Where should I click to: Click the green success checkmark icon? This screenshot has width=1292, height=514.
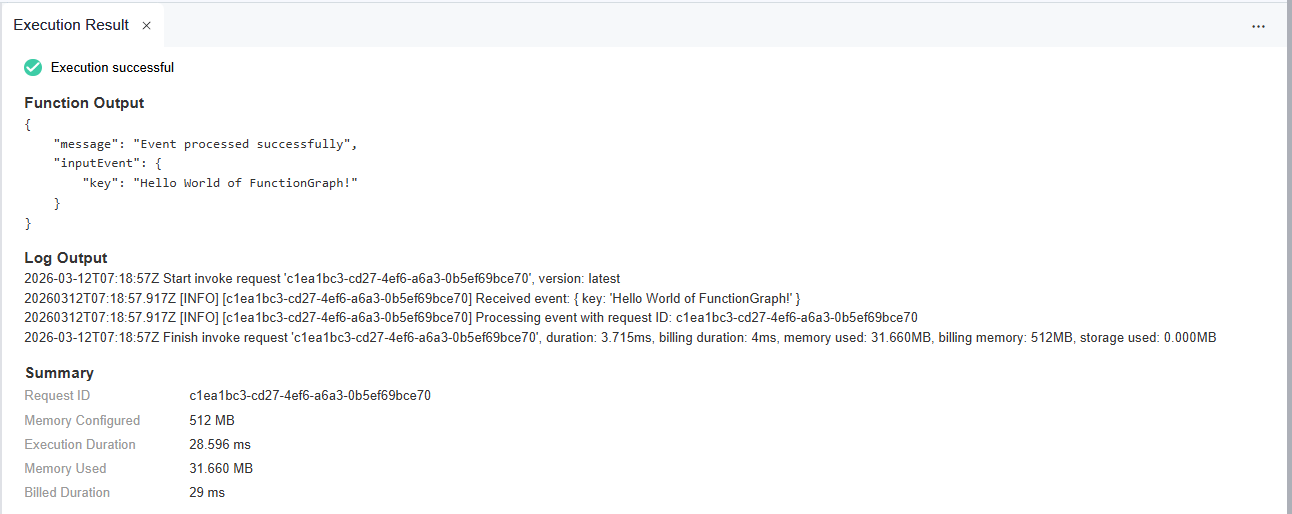pyautogui.click(x=33, y=67)
